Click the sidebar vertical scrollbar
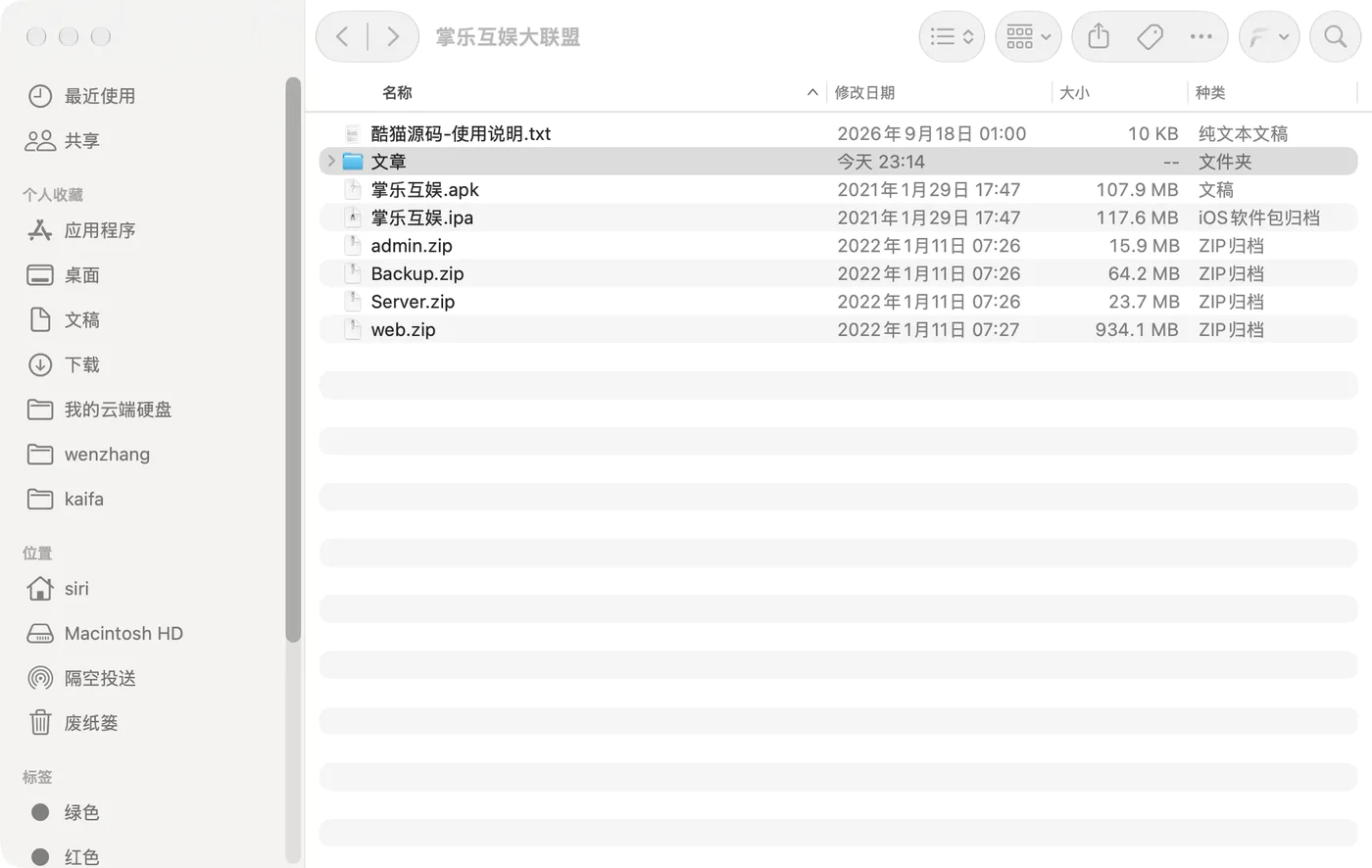This screenshot has width=1372, height=868. pos(292,361)
